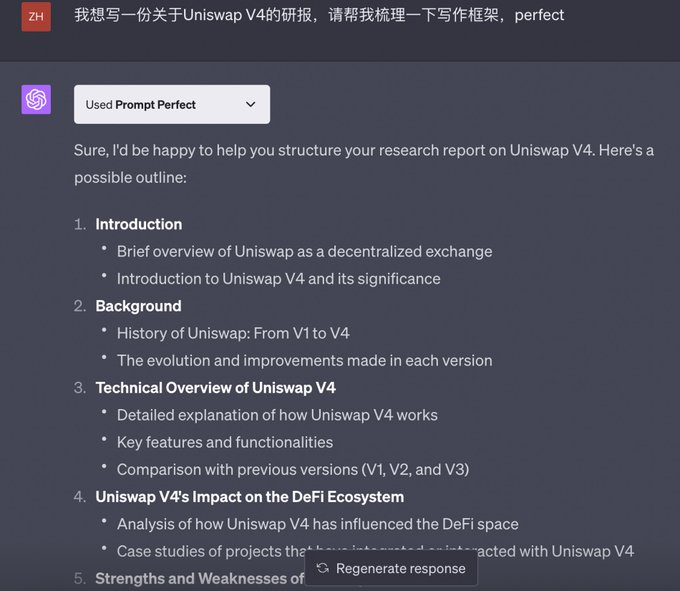Viewport: 680px width, 591px height.
Task: Click the chevron arrow beside Prompt Perfect
Action: (250, 104)
